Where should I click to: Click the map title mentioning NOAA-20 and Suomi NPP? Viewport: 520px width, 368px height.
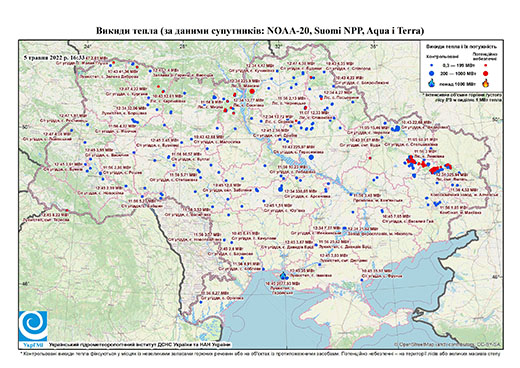(x=260, y=31)
